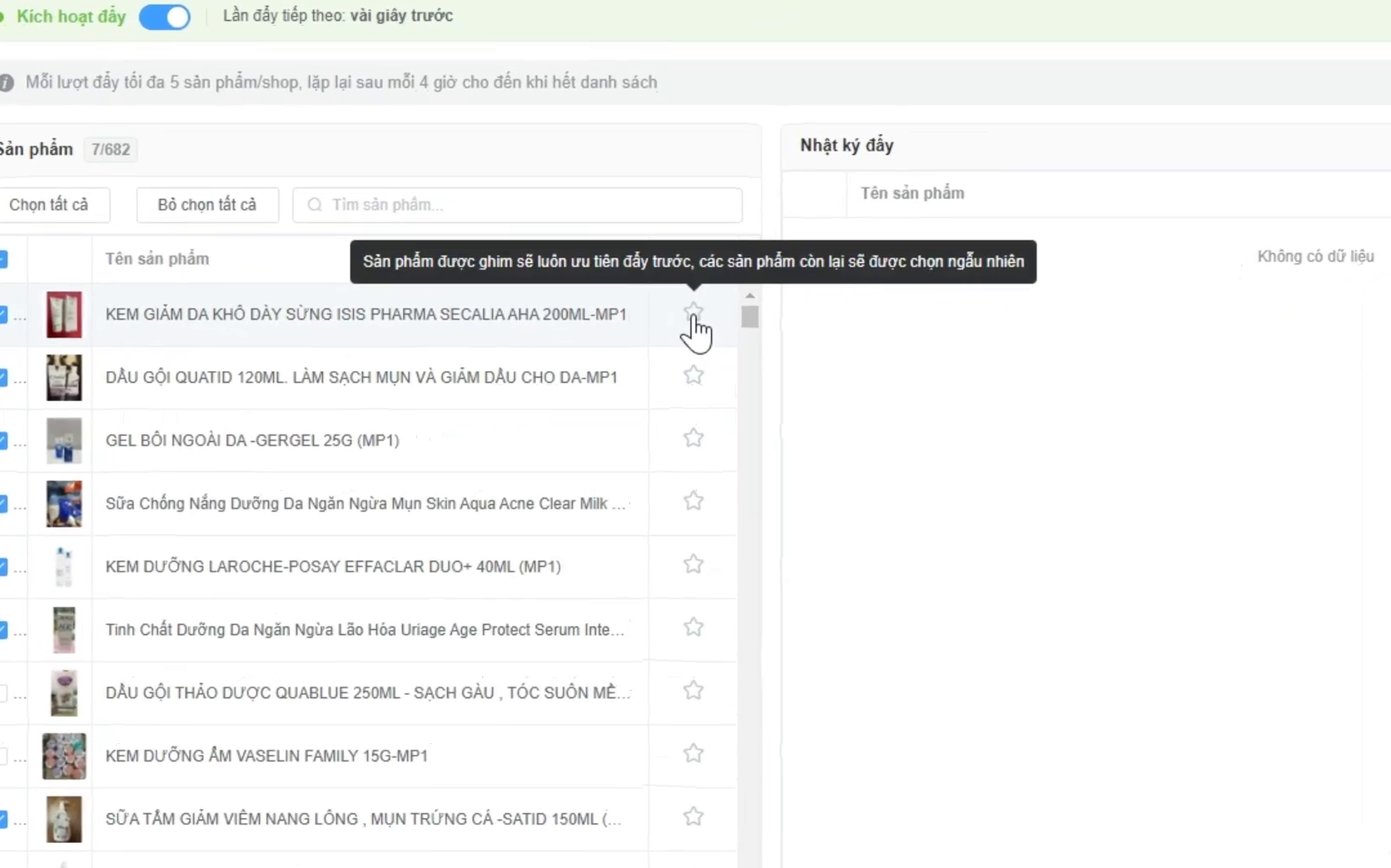The width and height of the screenshot is (1391, 868).
Task: Toggle the Kích hoạt đẩy switch
Action: point(165,17)
